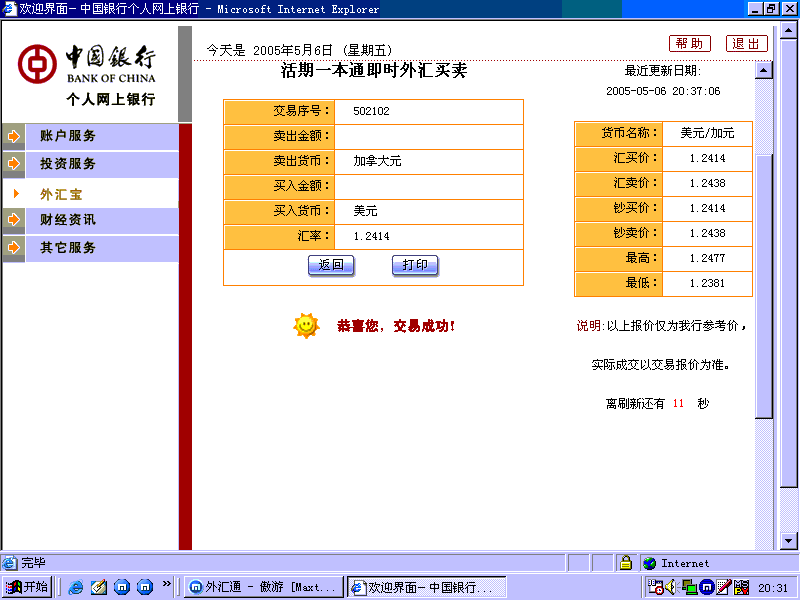Click the 退出 button to log out

click(x=746, y=43)
